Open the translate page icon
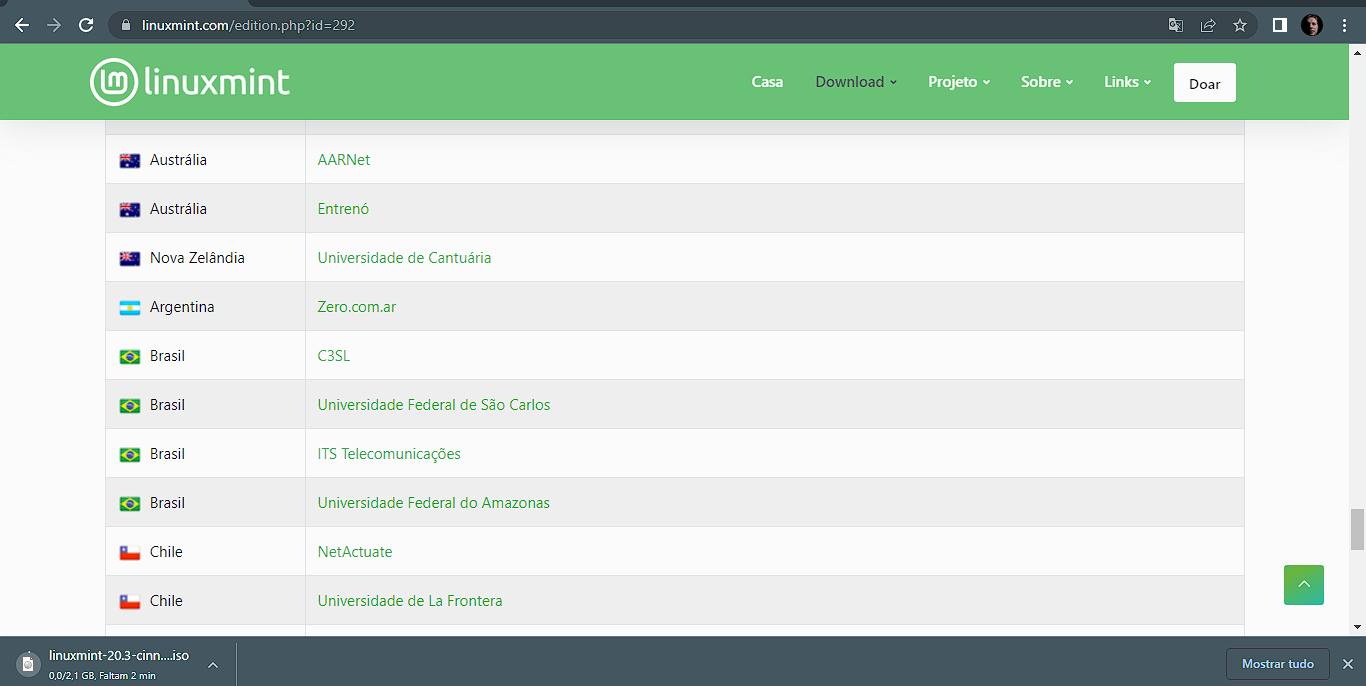This screenshot has width=1366, height=686. (1176, 25)
